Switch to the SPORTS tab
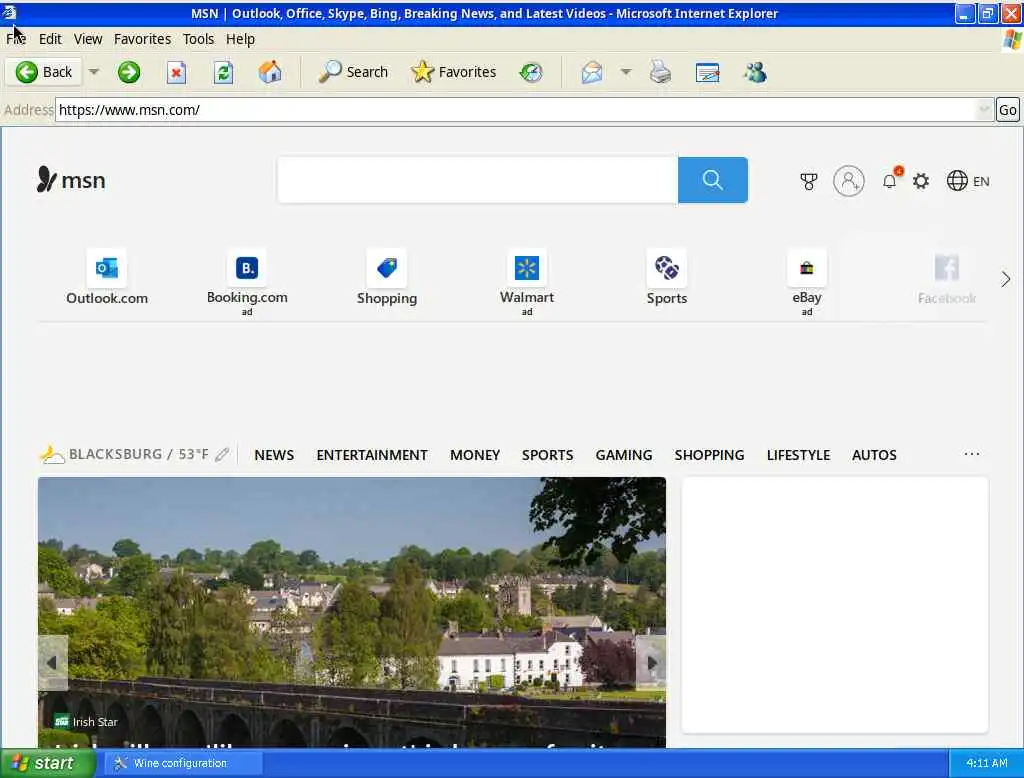This screenshot has width=1024, height=778. pos(547,455)
